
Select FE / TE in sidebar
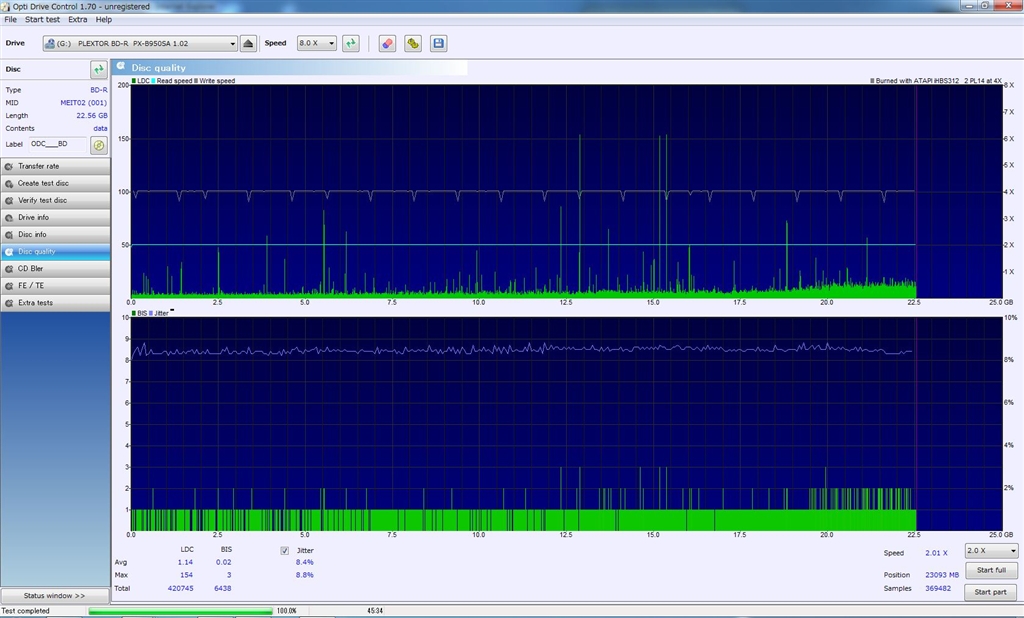tap(55, 285)
